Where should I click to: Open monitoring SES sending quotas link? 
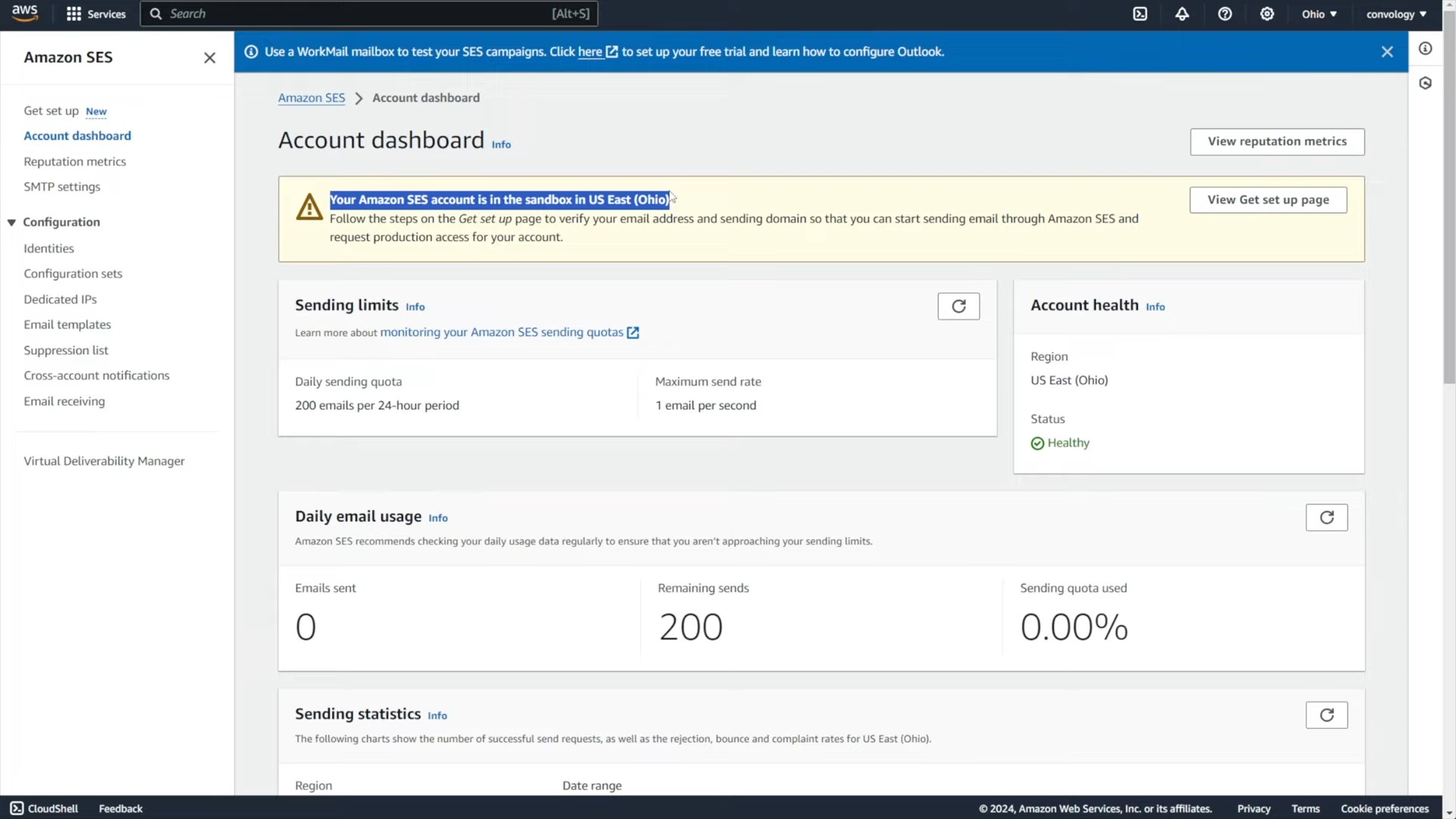(x=509, y=332)
